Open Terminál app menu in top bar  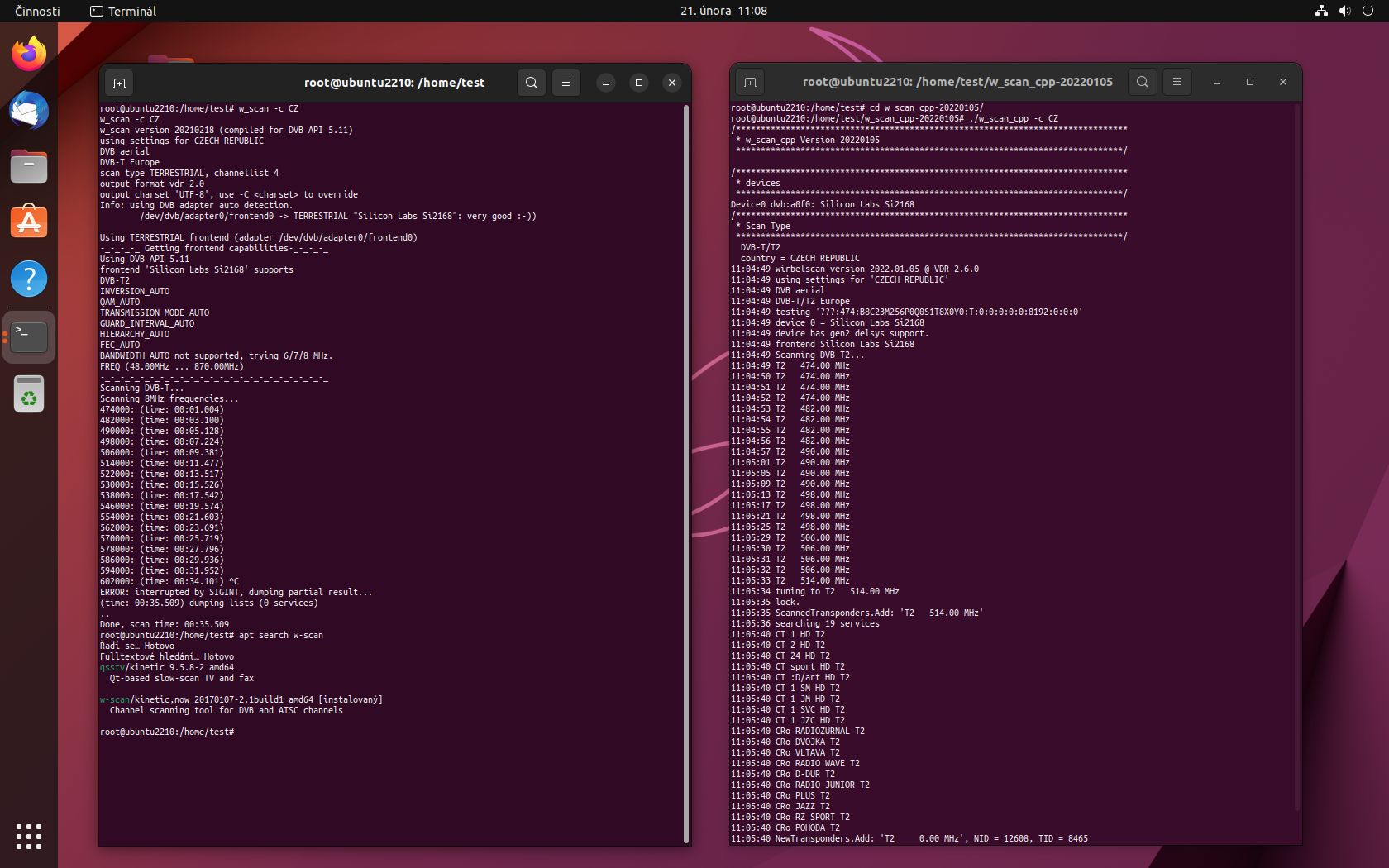[x=123, y=11]
